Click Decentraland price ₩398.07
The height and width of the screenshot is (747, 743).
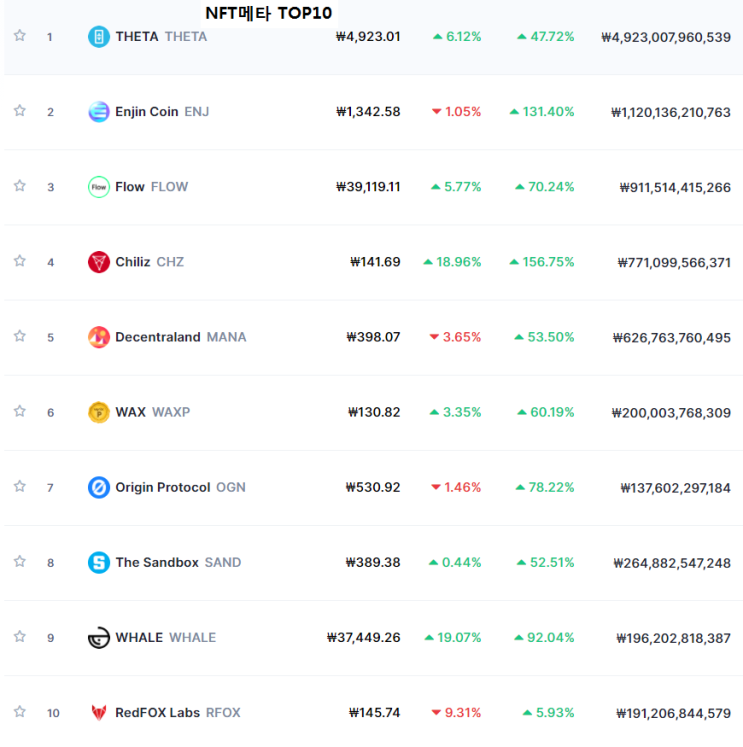coord(373,337)
